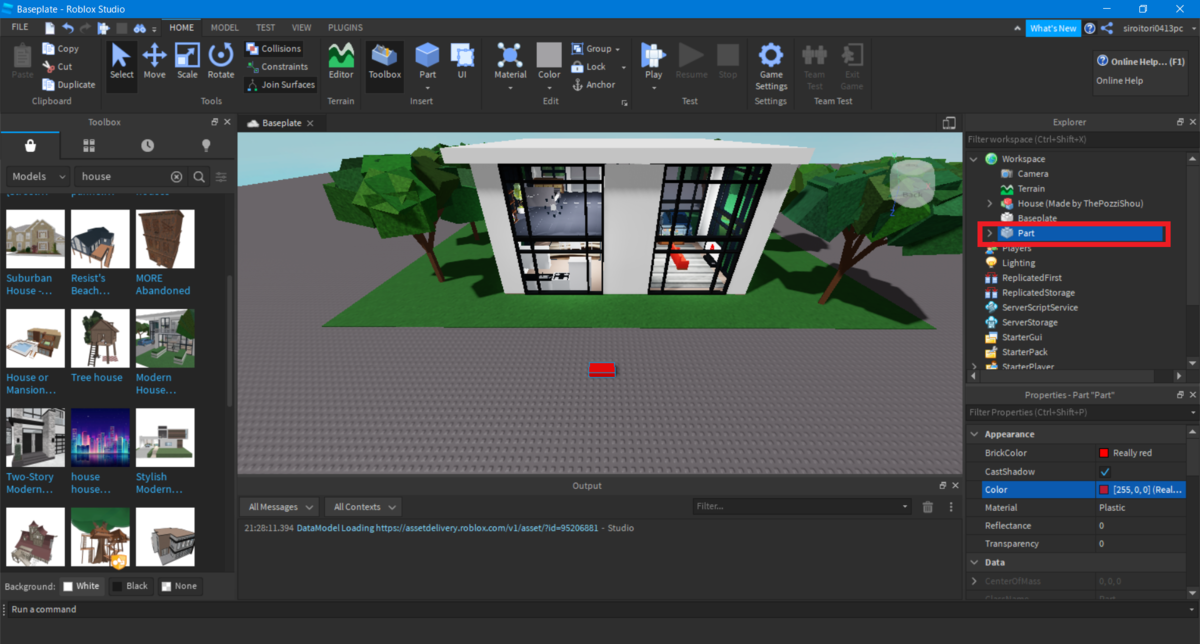Select the Baseplate document tab
Screen dimensions: 1200x644
pyautogui.click(x=280, y=123)
